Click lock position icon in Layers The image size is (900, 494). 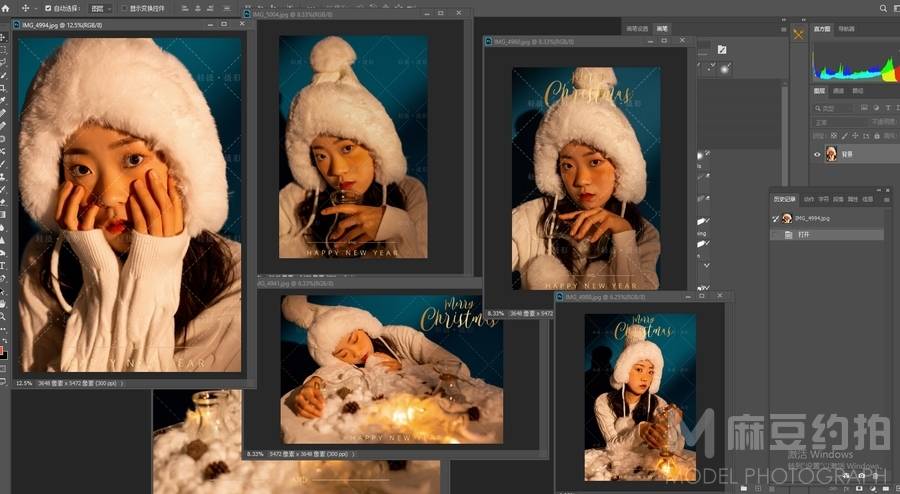click(x=855, y=136)
